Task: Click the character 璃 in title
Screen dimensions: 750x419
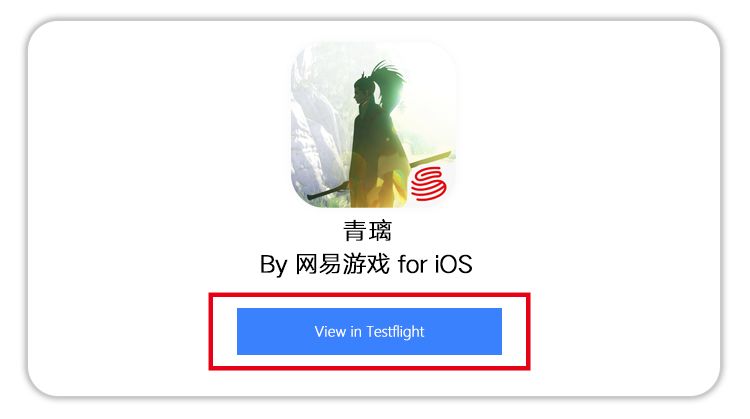Action: (x=381, y=231)
